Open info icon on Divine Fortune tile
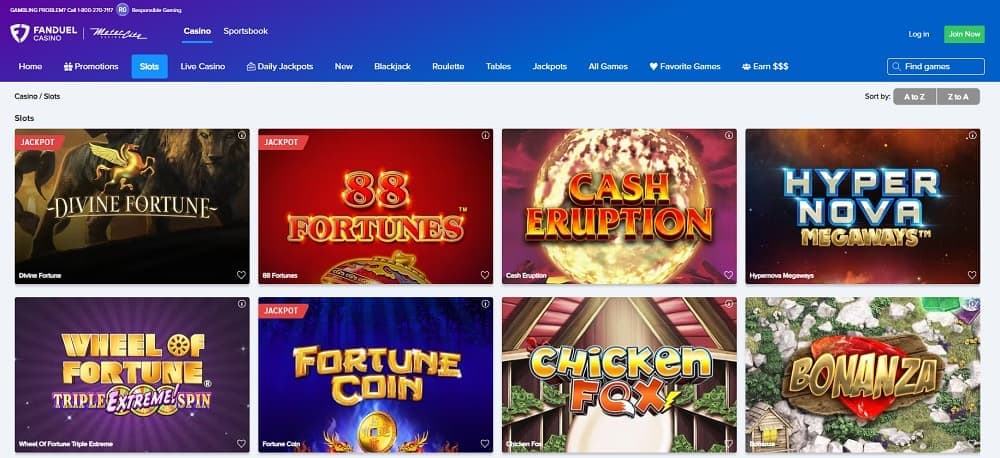Image resolution: width=1000 pixels, height=458 pixels. click(242, 135)
